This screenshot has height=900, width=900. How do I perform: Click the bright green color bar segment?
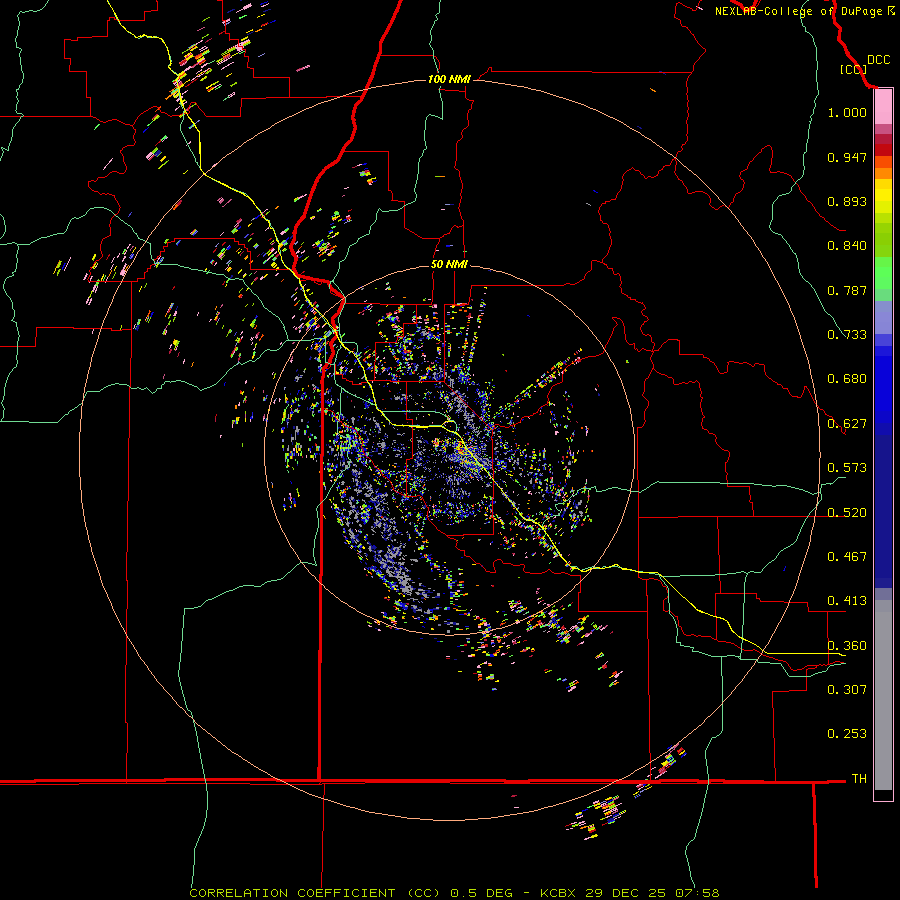(883, 273)
